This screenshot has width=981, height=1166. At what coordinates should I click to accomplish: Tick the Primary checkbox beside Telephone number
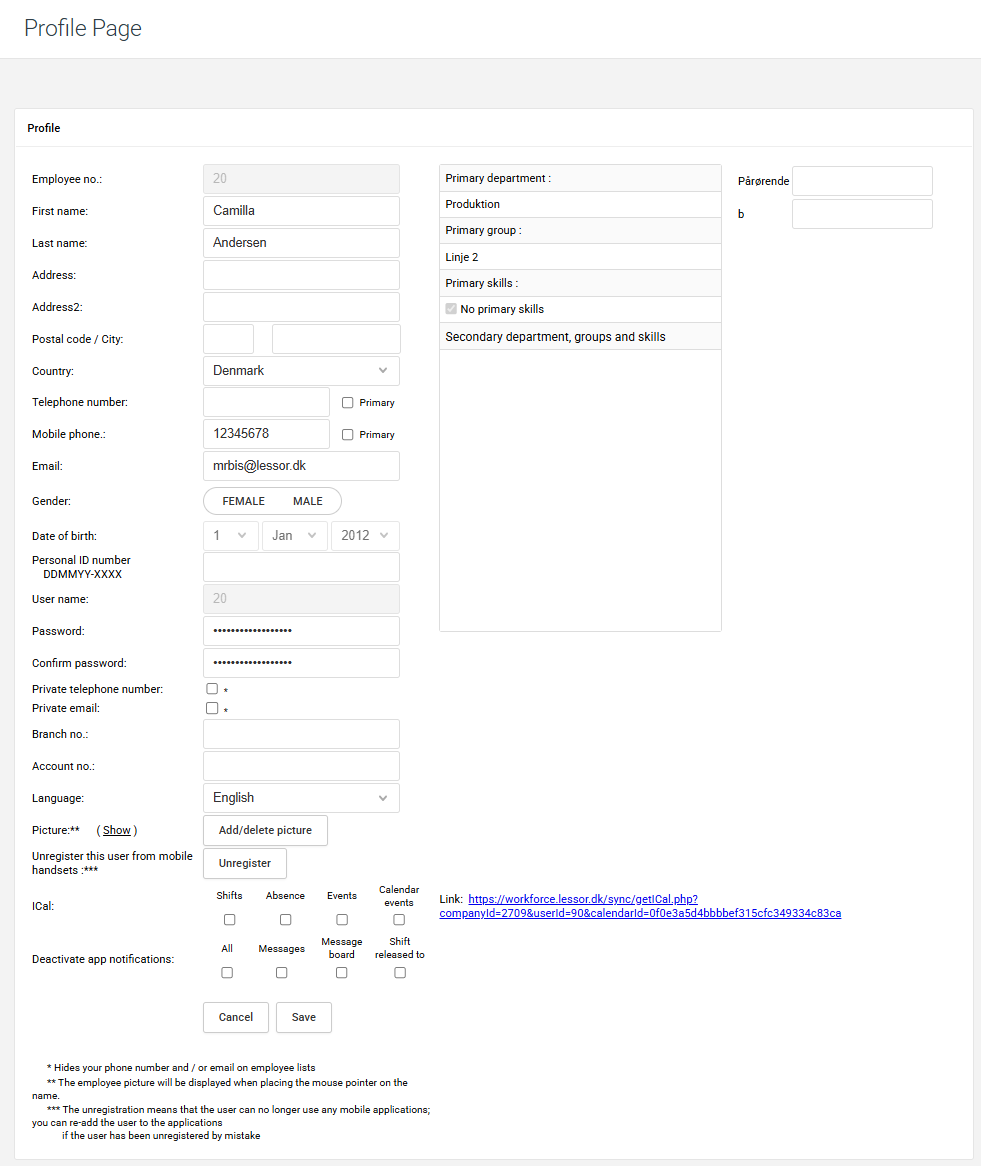(x=347, y=402)
